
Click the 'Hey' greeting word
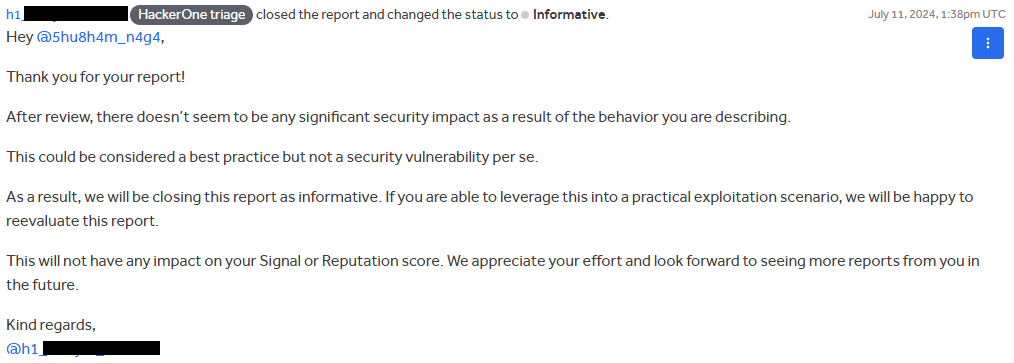point(19,38)
